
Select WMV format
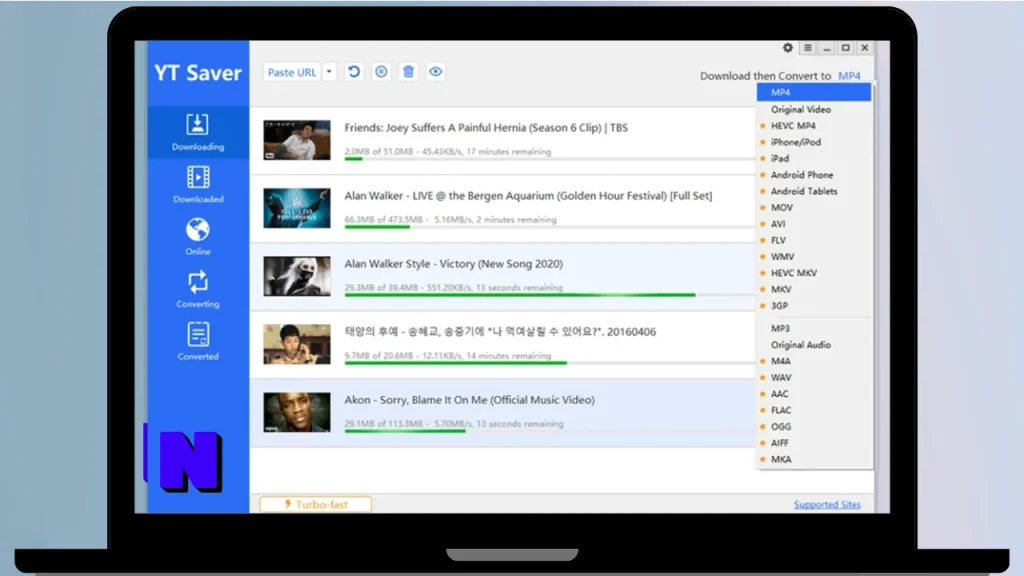[814, 257]
